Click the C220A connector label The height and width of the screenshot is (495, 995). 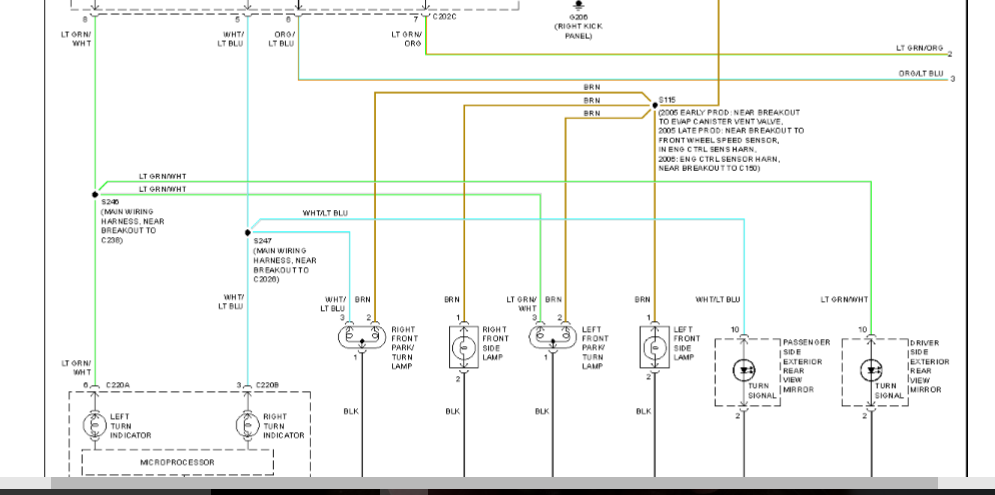coord(119,385)
